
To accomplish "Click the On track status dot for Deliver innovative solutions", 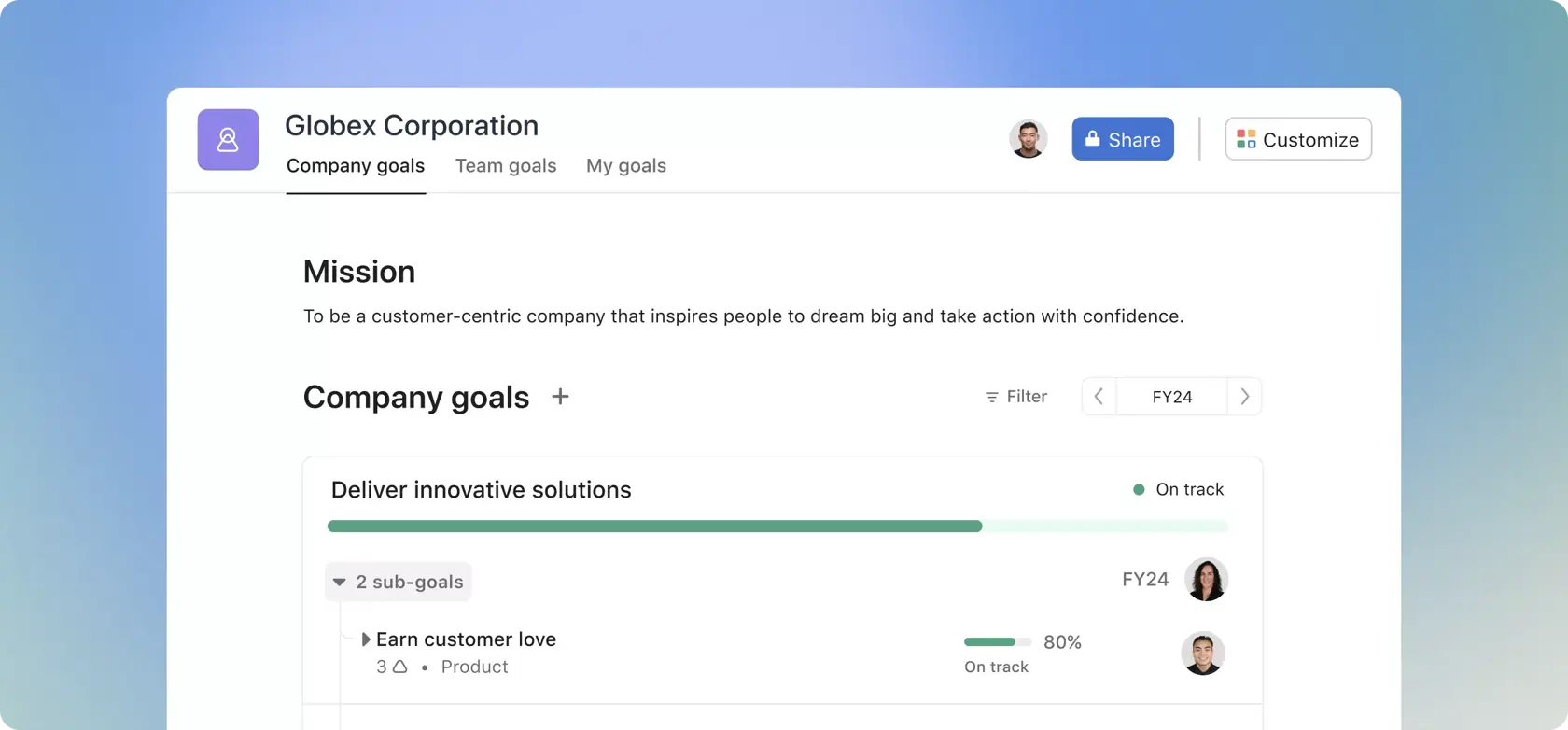I will [x=1138, y=488].
